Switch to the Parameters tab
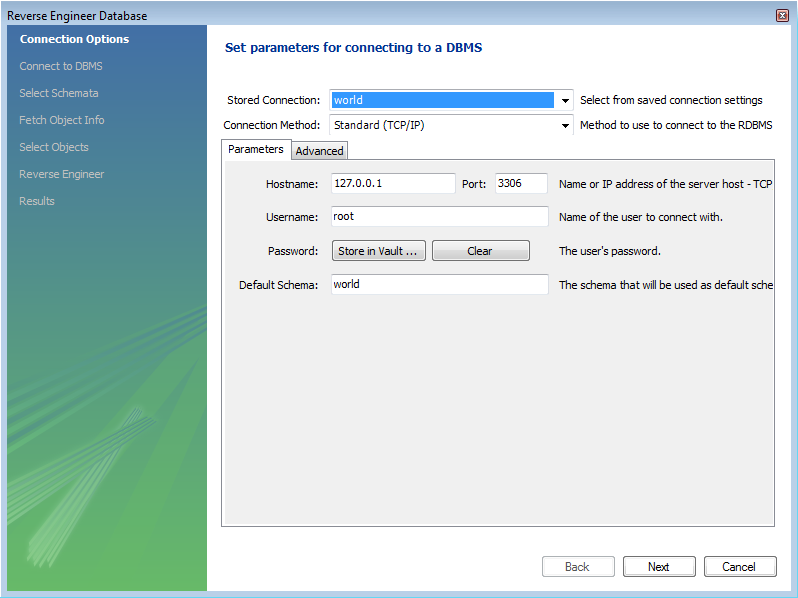This screenshot has height=598, width=798. click(x=256, y=150)
